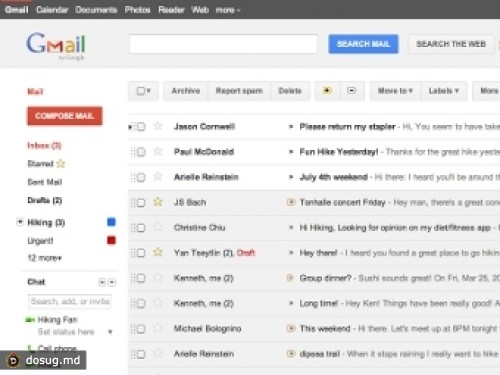
Task: Star the Paul McDonald email
Action: 158,151
